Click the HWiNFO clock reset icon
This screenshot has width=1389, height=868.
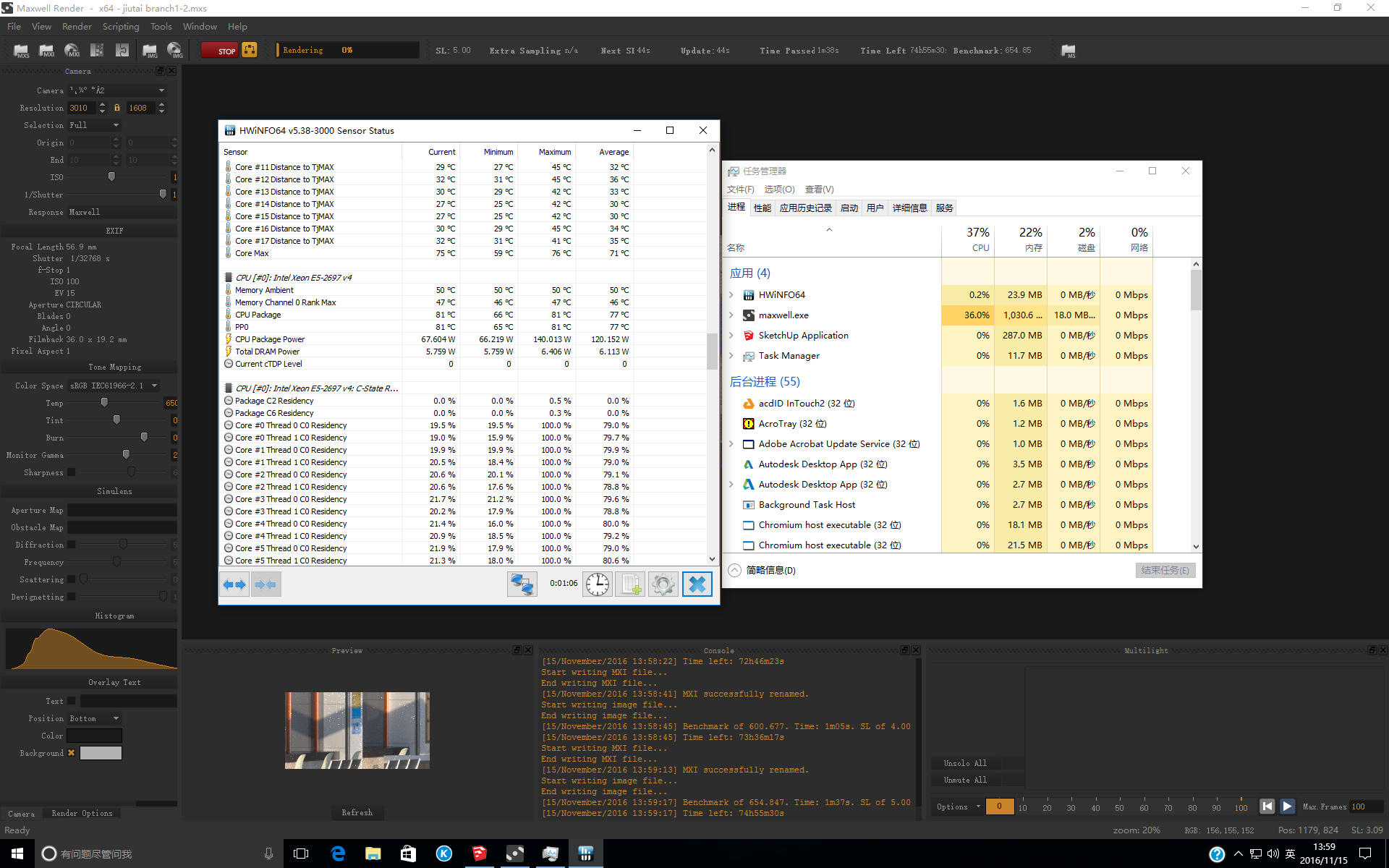coord(598,584)
